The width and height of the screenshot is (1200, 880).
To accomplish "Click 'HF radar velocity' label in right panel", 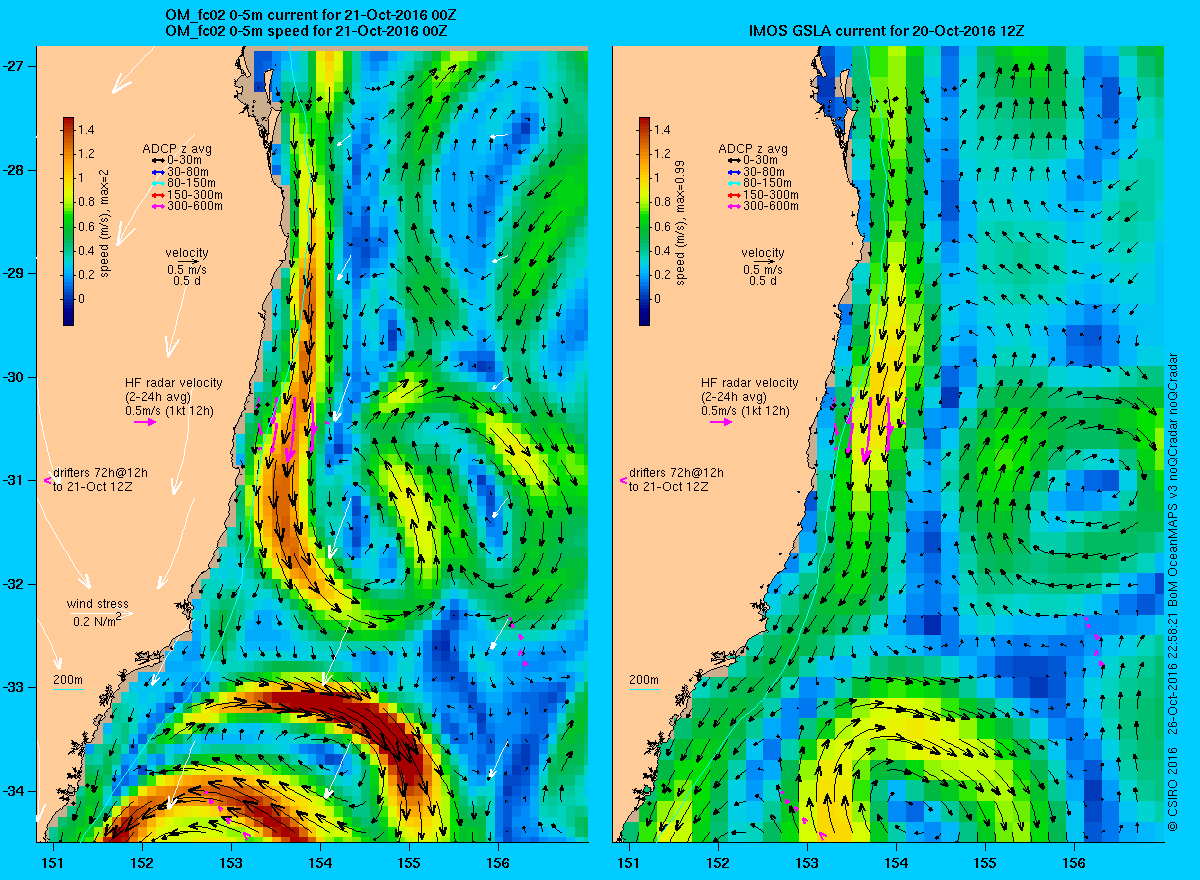I will point(749,383).
